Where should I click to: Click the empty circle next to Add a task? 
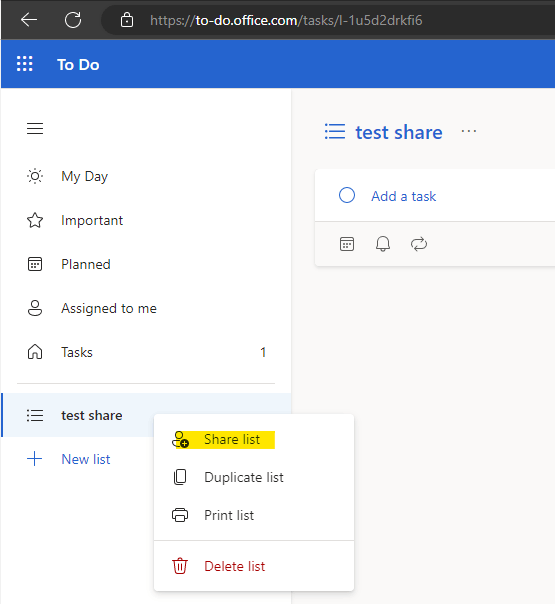(347, 195)
